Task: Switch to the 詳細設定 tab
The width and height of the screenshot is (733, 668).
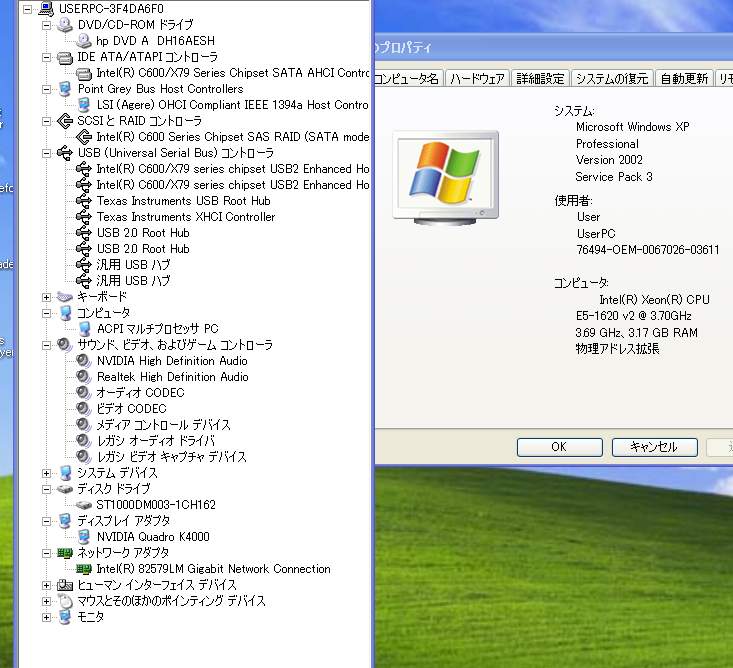Action: coord(540,78)
